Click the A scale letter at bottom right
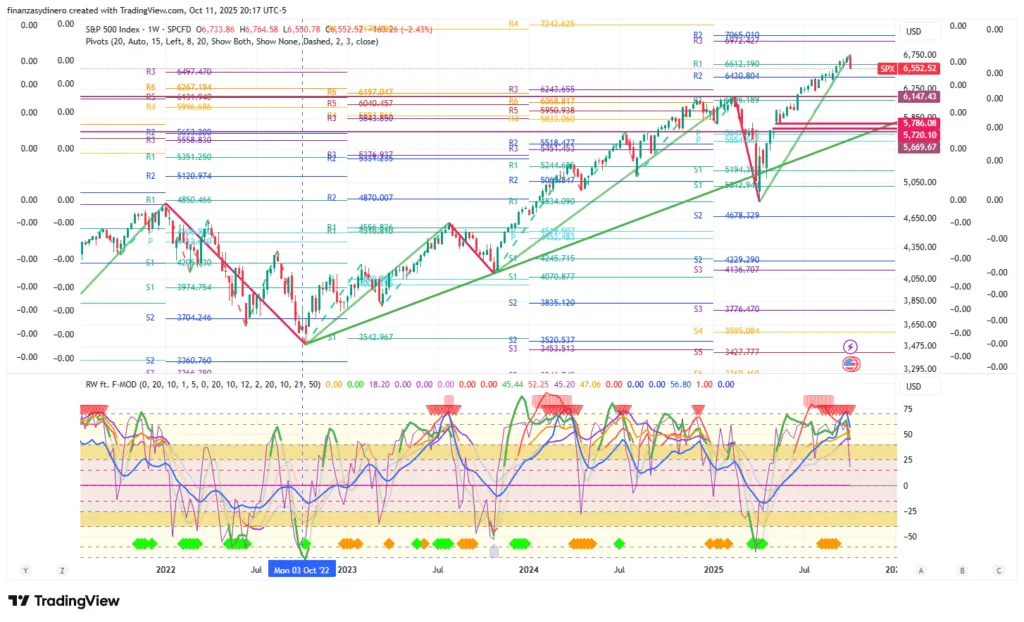1024x622 pixels. pyautogui.click(x=920, y=570)
